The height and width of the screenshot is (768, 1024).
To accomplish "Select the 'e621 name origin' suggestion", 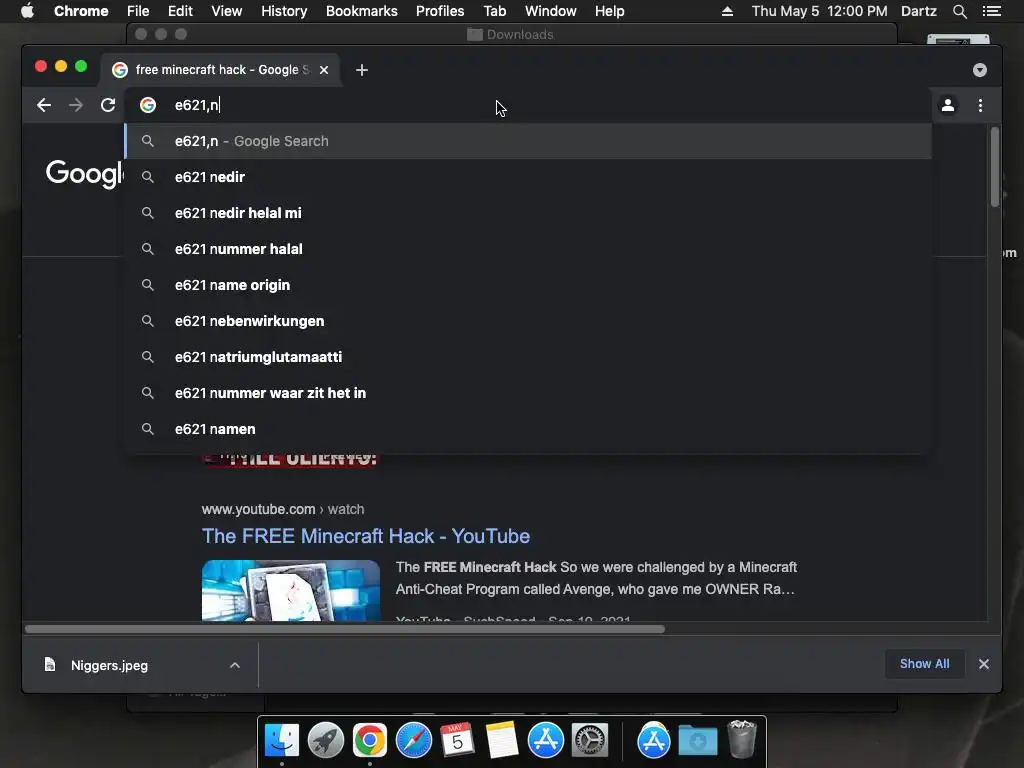I will pyautogui.click(x=528, y=285).
